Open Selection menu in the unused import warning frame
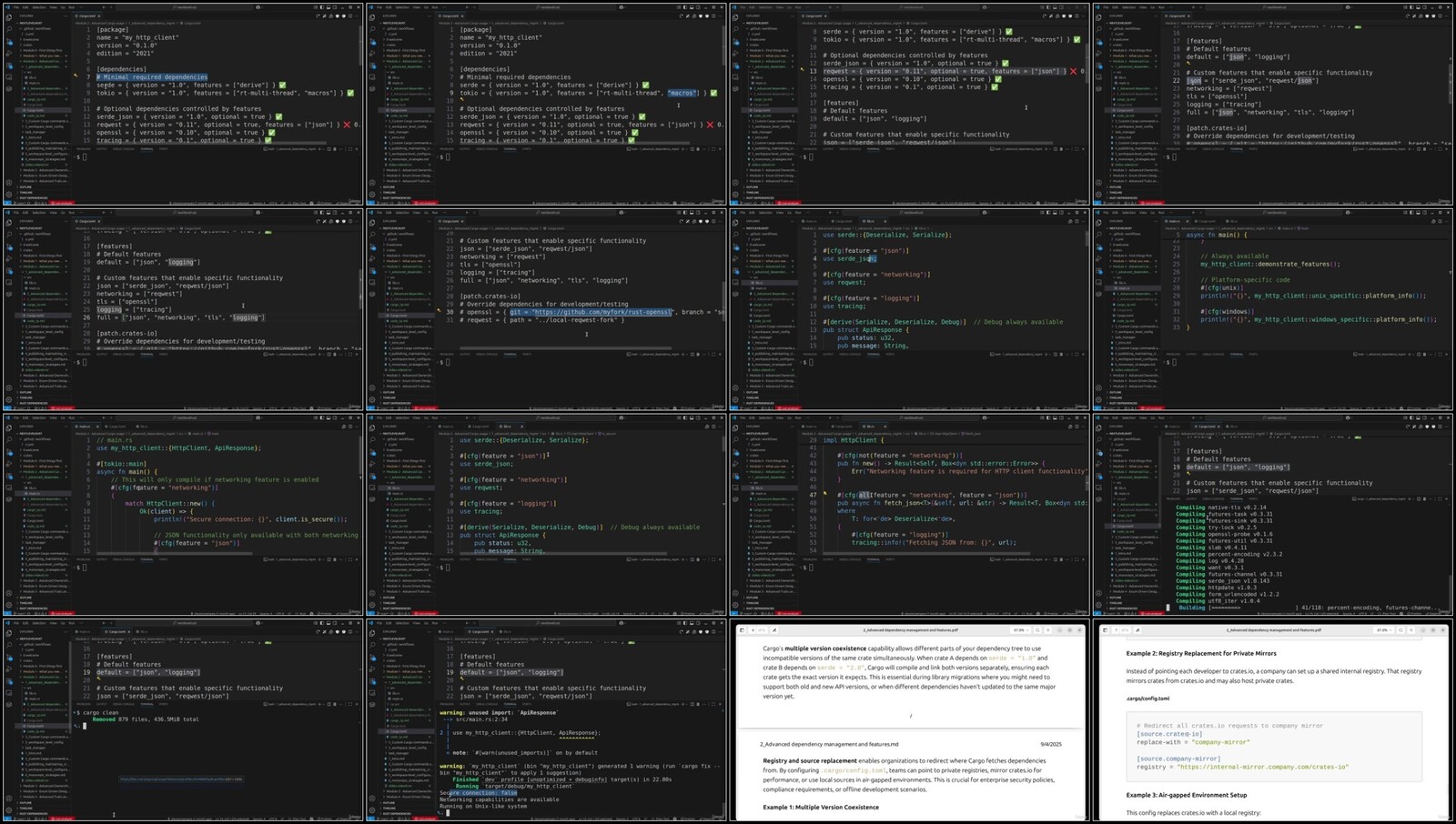Image resolution: width=1456 pixels, height=824 pixels. click(x=401, y=623)
